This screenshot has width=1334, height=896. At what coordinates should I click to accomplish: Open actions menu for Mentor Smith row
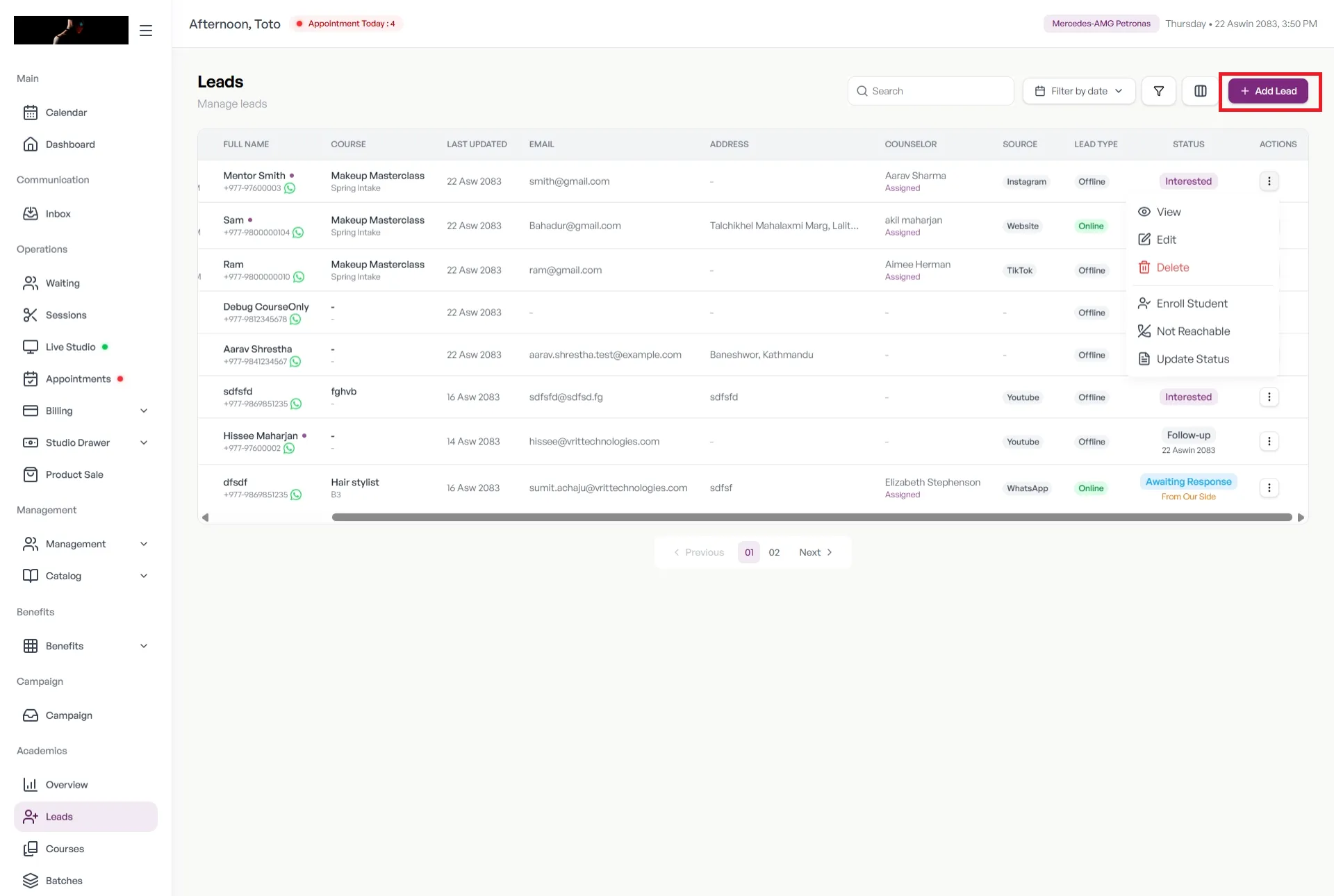[1269, 181]
